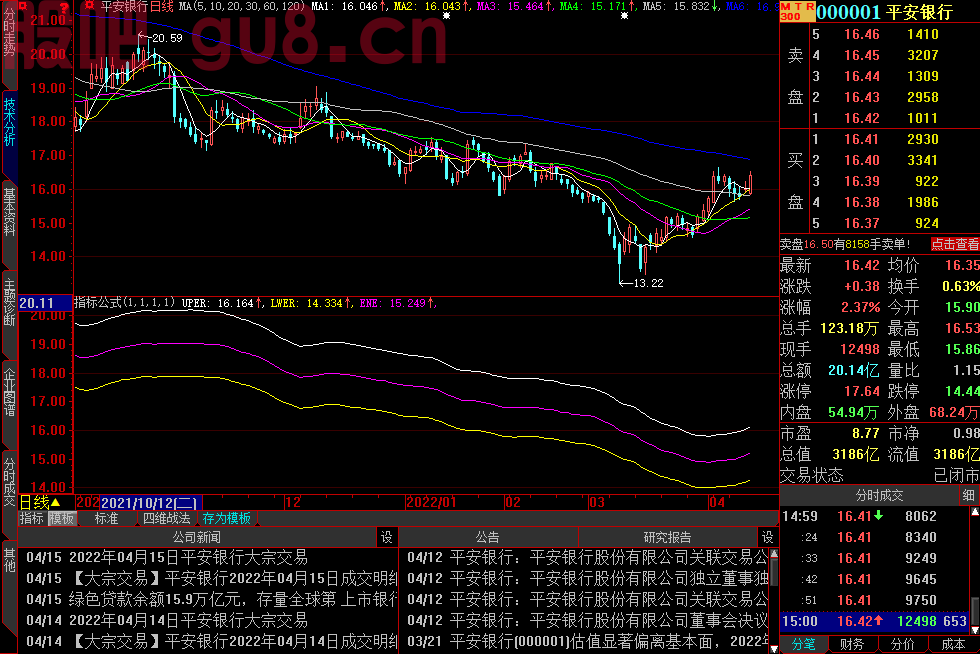Click stock title 000001 平安银行
The image size is (980, 654).
pos(885,12)
